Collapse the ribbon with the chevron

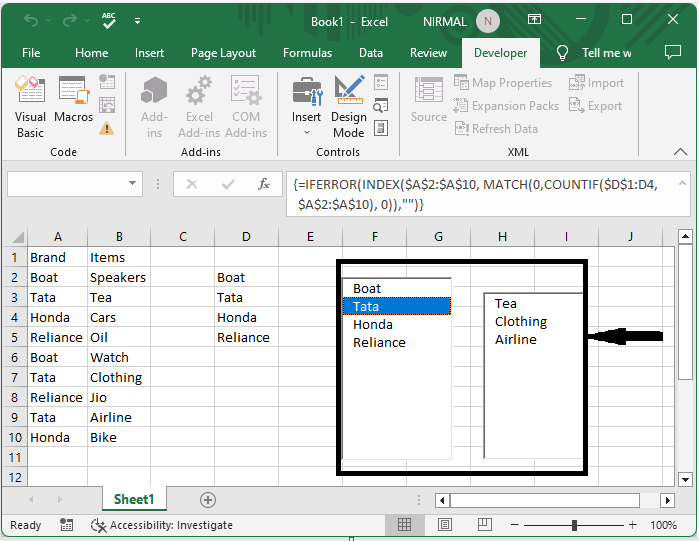pyautogui.click(x=680, y=152)
